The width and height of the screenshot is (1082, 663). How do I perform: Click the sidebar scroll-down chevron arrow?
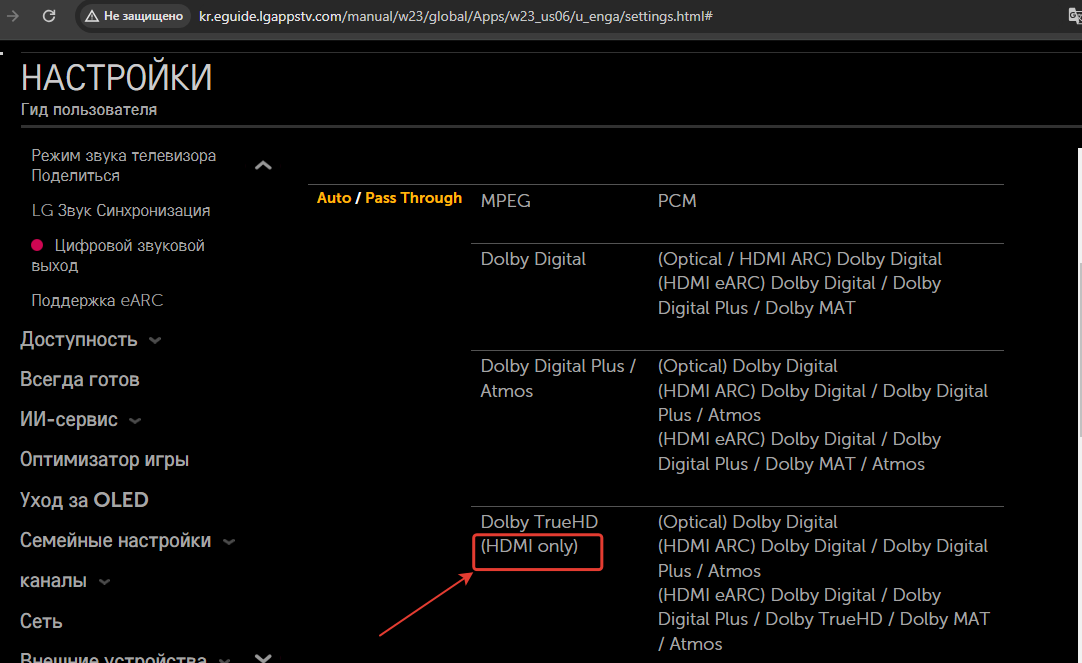[263, 657]
